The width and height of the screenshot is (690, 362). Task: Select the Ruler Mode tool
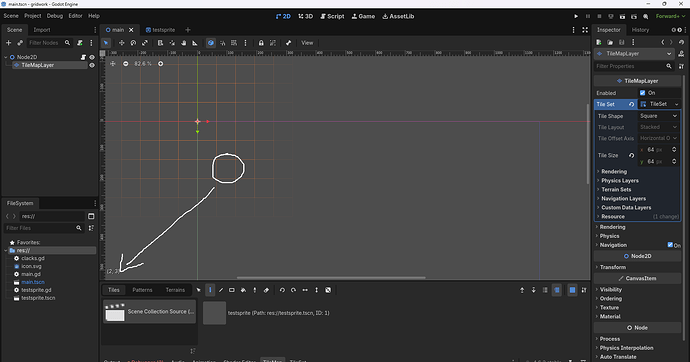coord(195,43)
